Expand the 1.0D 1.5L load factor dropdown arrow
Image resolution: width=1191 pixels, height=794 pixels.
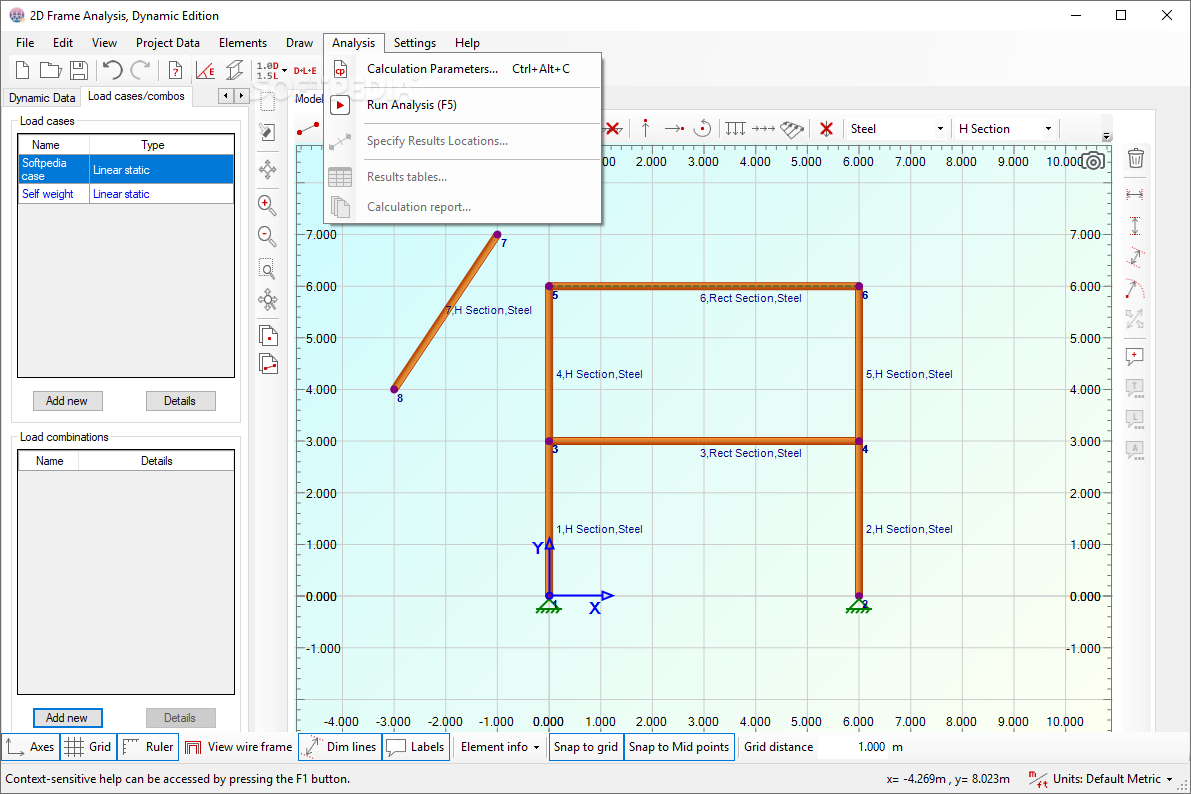tap(285, 71)
